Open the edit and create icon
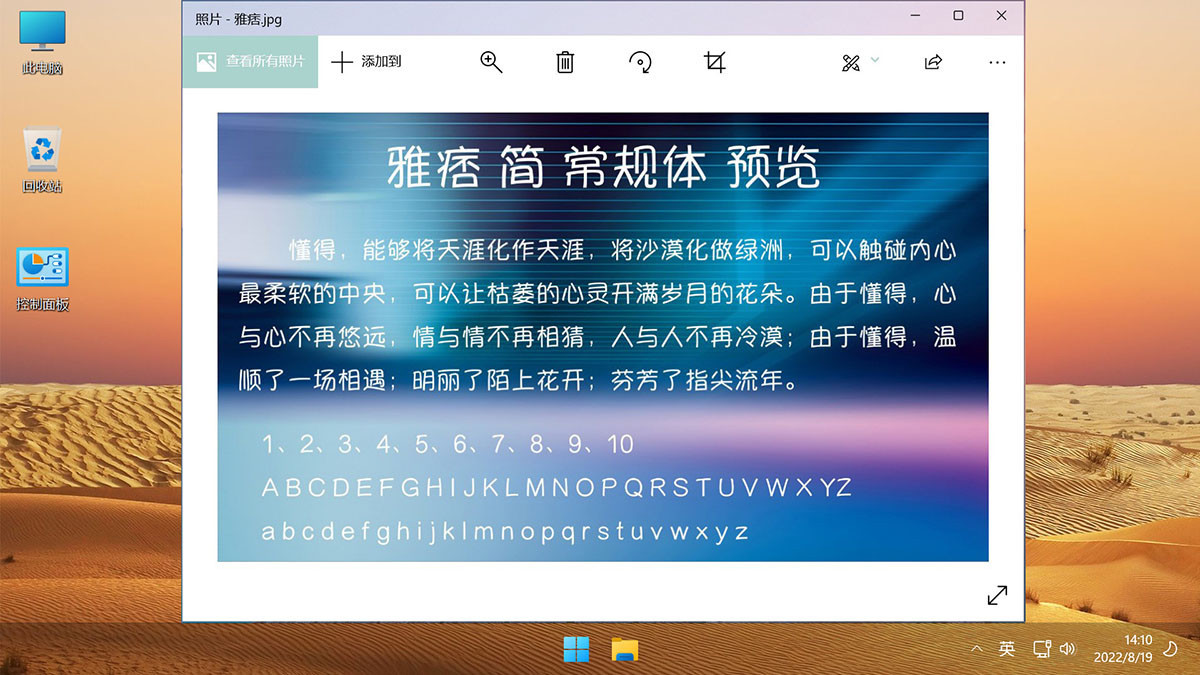Screen dimensions: 1200x675 [x=851, y=63]
